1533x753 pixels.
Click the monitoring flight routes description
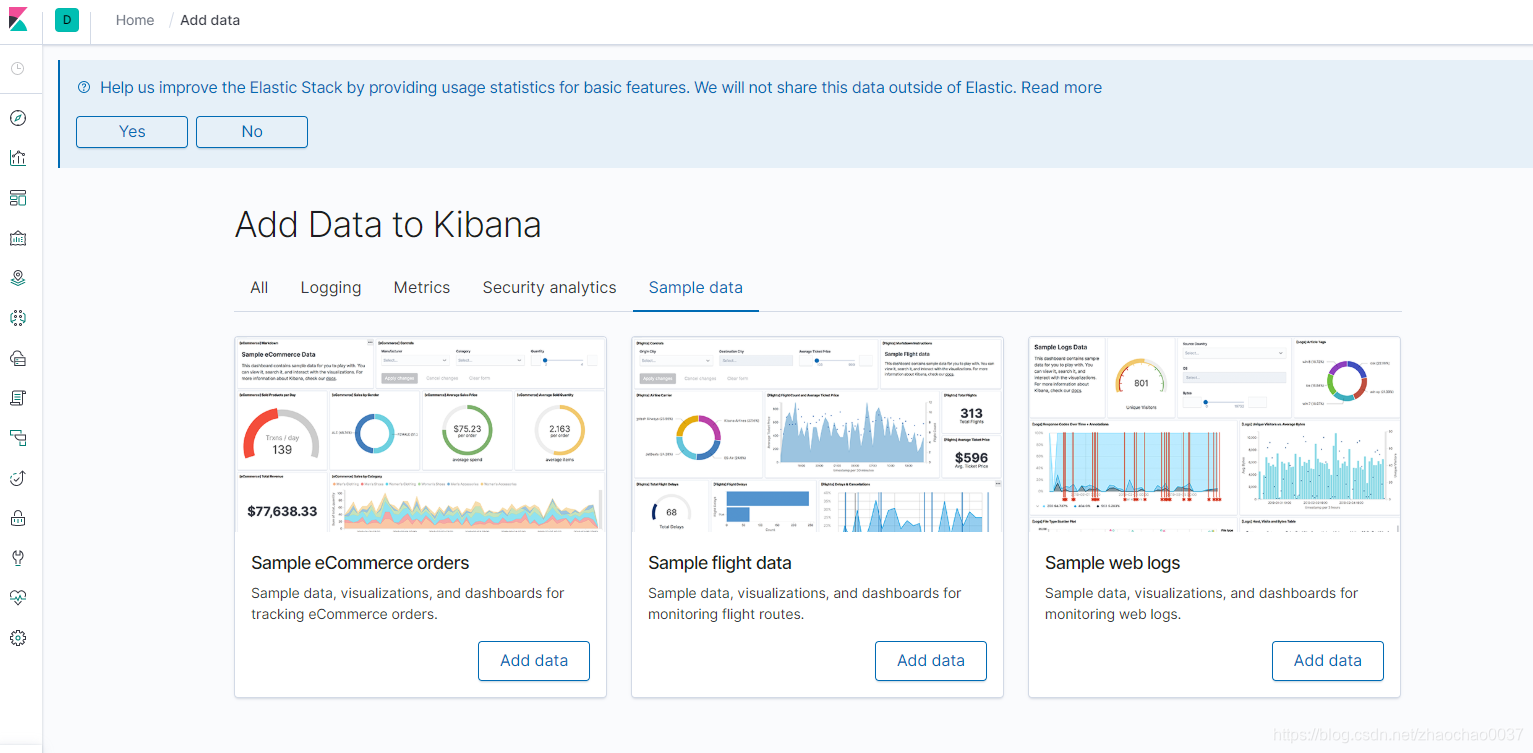805,604
